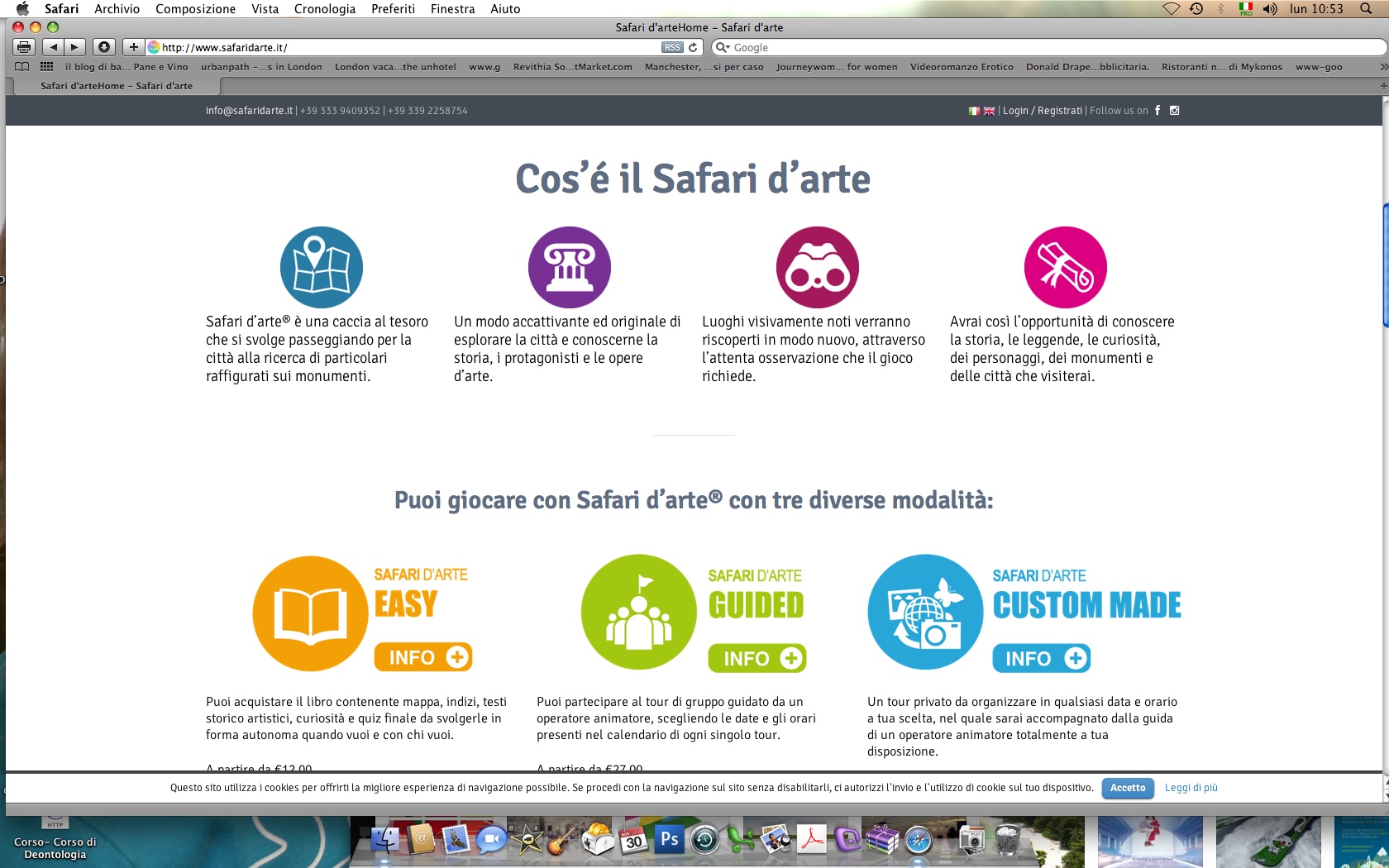This screenshot has width=1389, height=868.
Task: Open the Composizione menu
Action: [x=195, y=9]
